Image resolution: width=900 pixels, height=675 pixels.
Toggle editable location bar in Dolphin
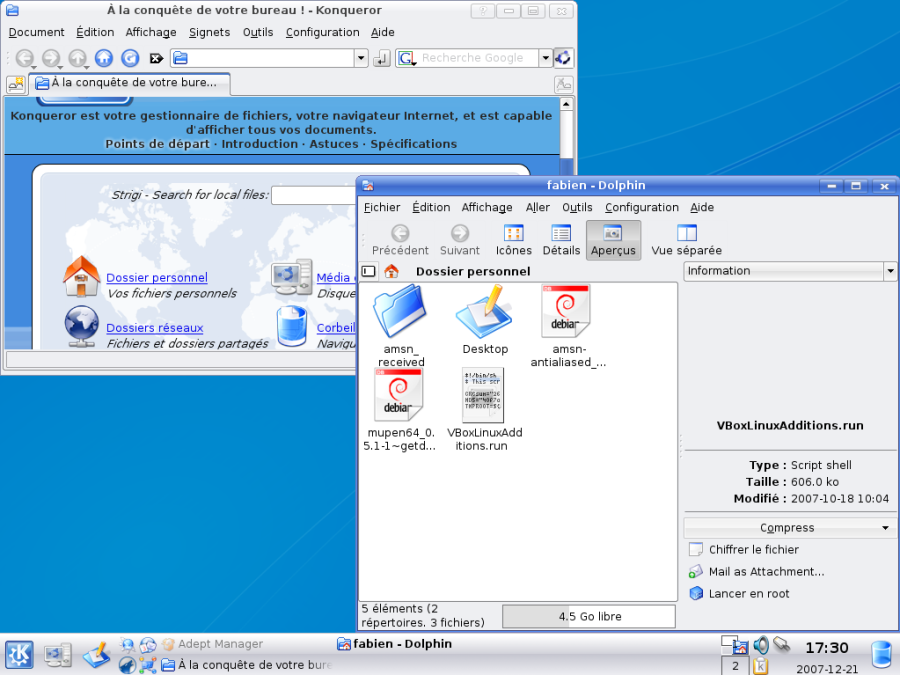(x=369, y=271)
